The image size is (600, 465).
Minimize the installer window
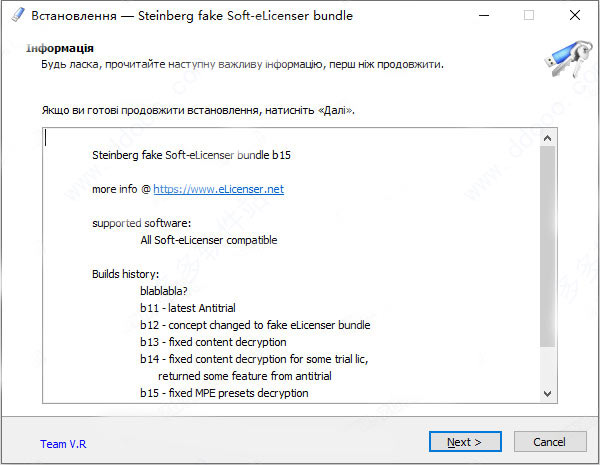pyautogui.click(x=483, y=16)
